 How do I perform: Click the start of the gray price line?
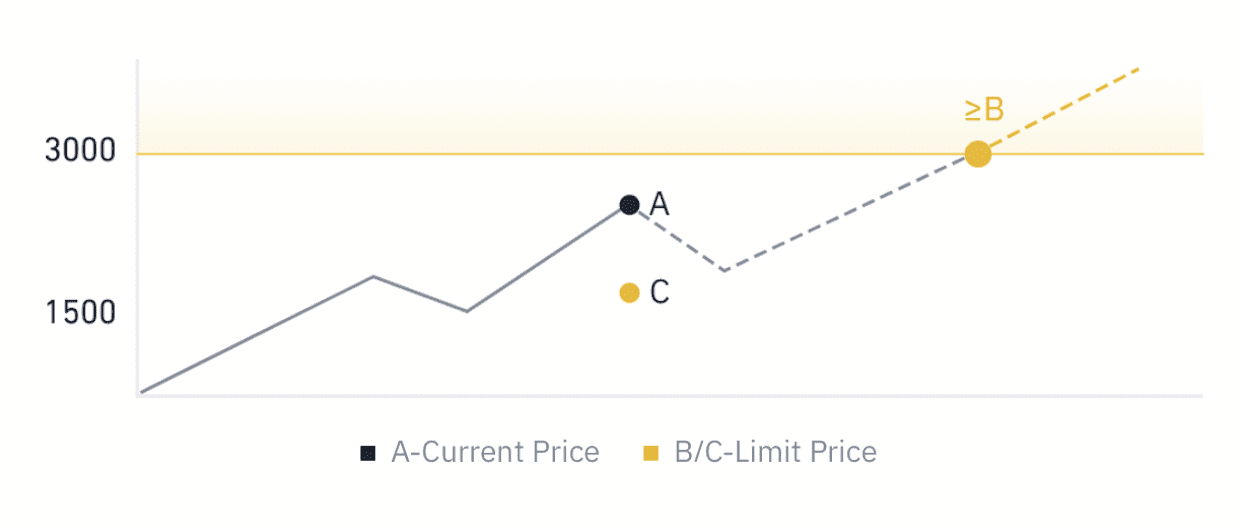pos(143,391)
